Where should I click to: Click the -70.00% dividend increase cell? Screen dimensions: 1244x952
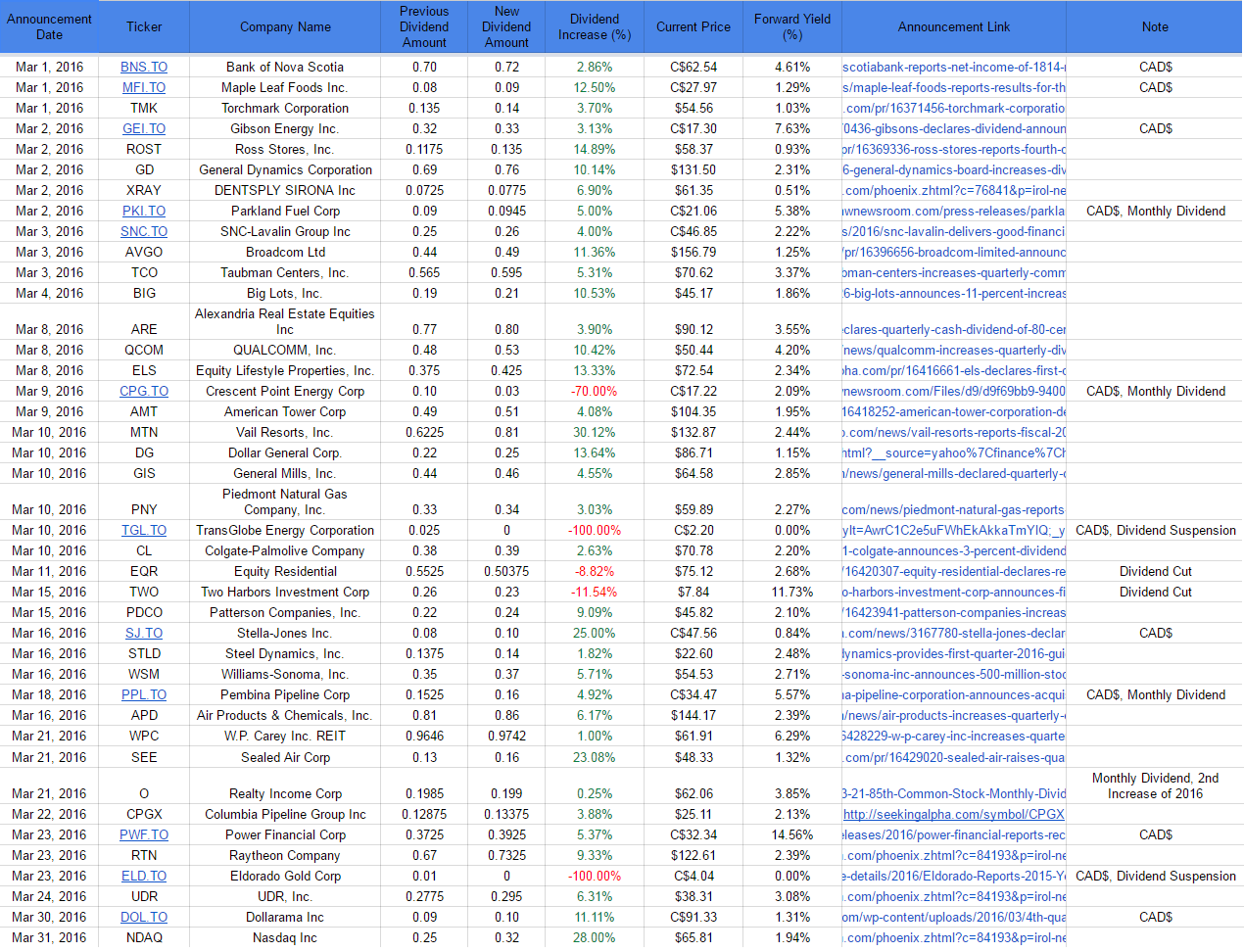[x=595, y=391]
